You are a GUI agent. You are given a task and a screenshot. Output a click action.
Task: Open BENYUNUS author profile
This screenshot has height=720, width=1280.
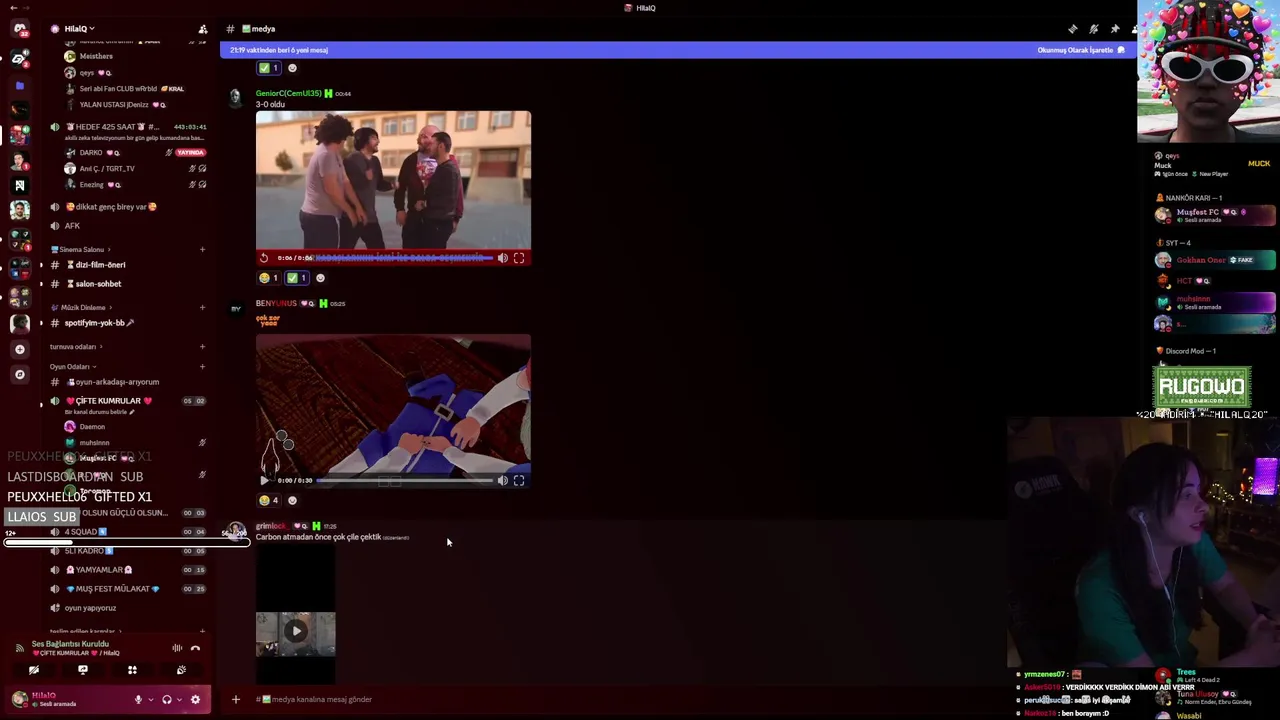[276, 303]
